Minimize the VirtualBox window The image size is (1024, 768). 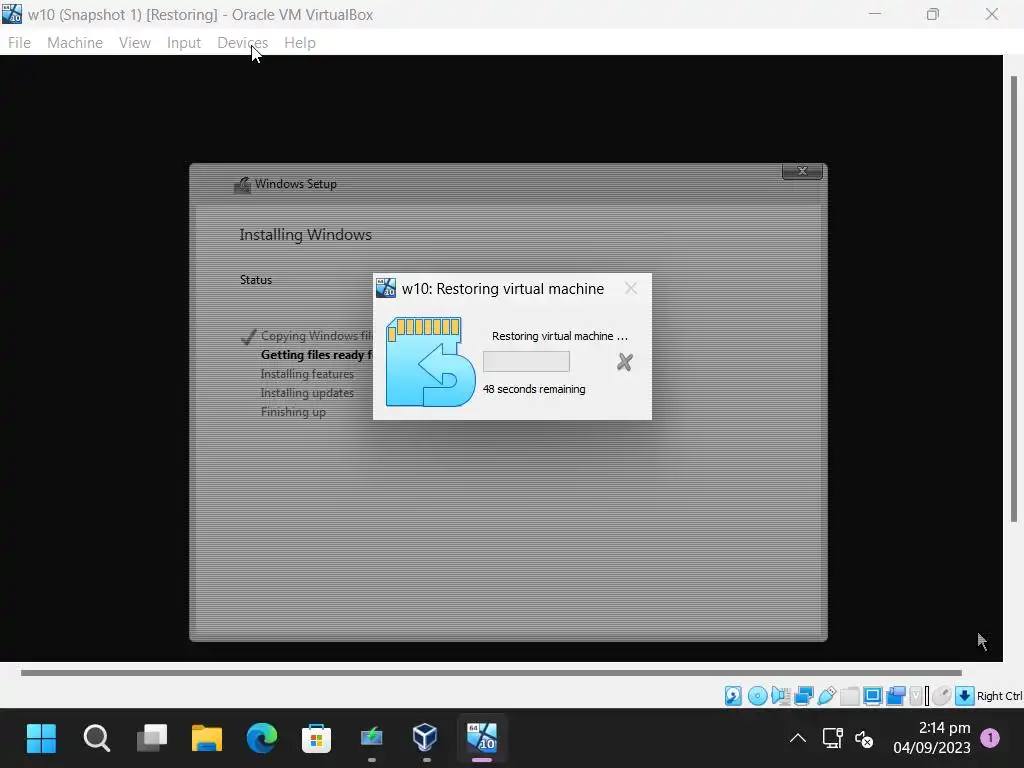874,14
